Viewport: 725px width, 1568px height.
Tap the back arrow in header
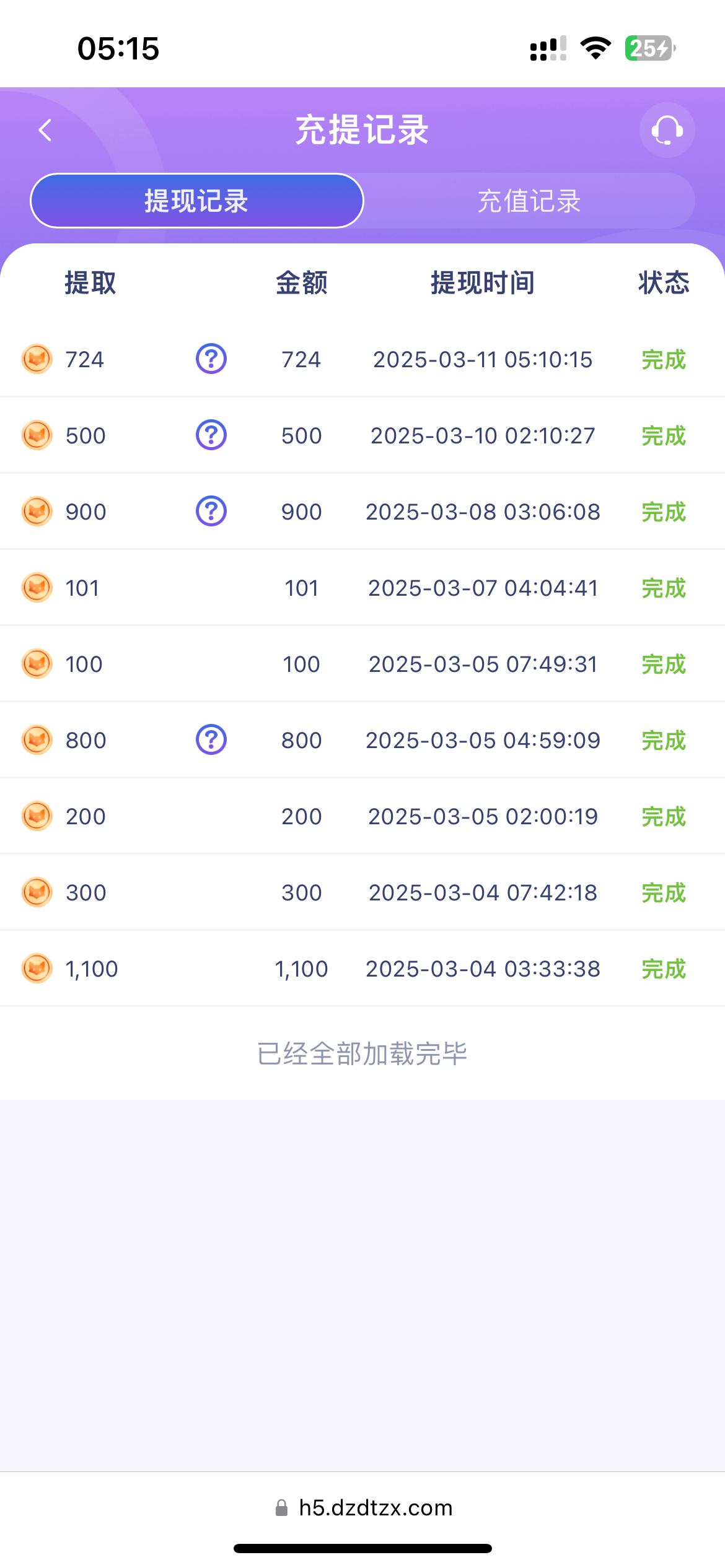coord(45,130)
